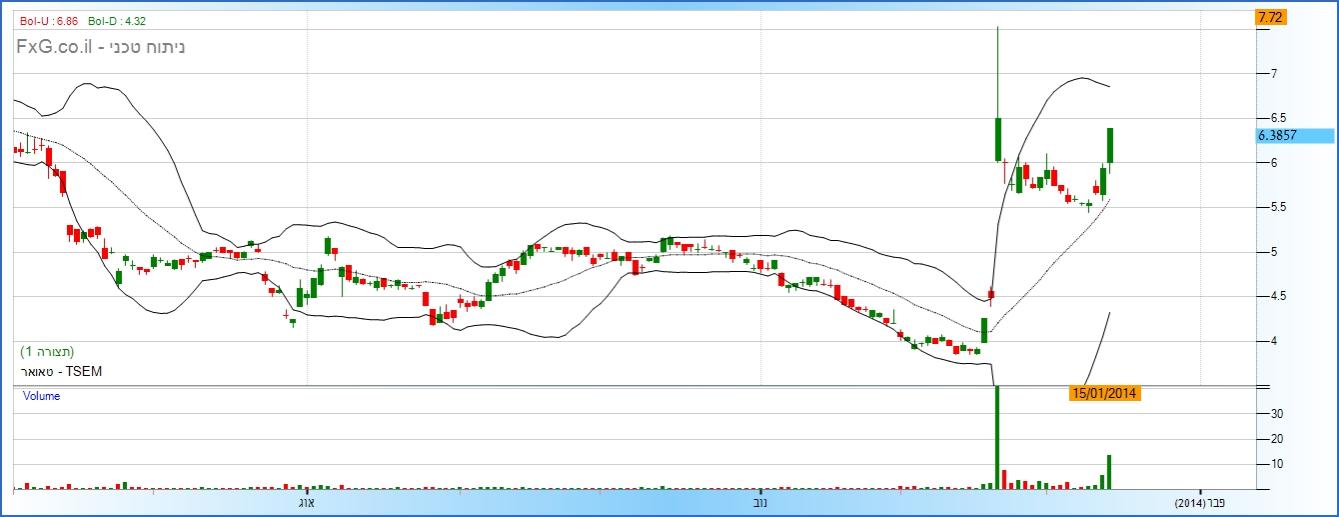Click the נוב month label on time axis
This screenshot has width=1339, height=517.
tap(760, 502)
